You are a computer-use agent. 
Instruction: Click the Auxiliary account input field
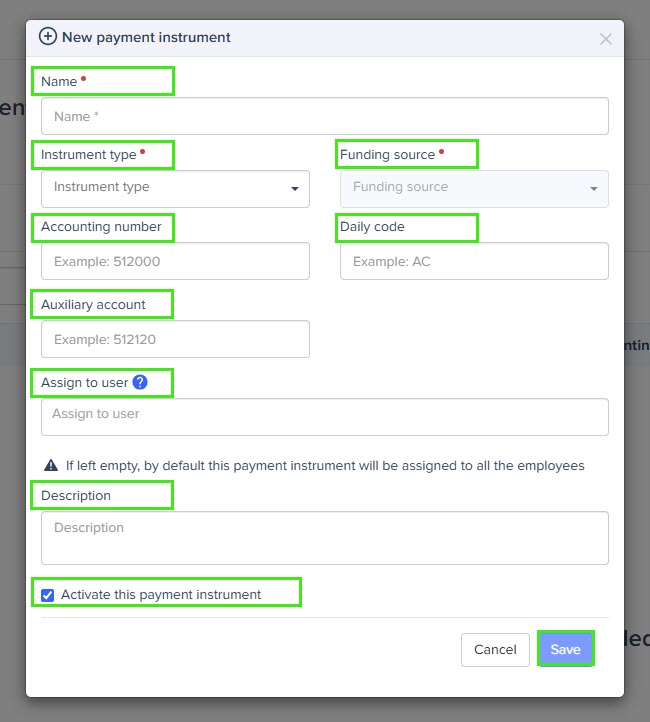click(175, 339)
